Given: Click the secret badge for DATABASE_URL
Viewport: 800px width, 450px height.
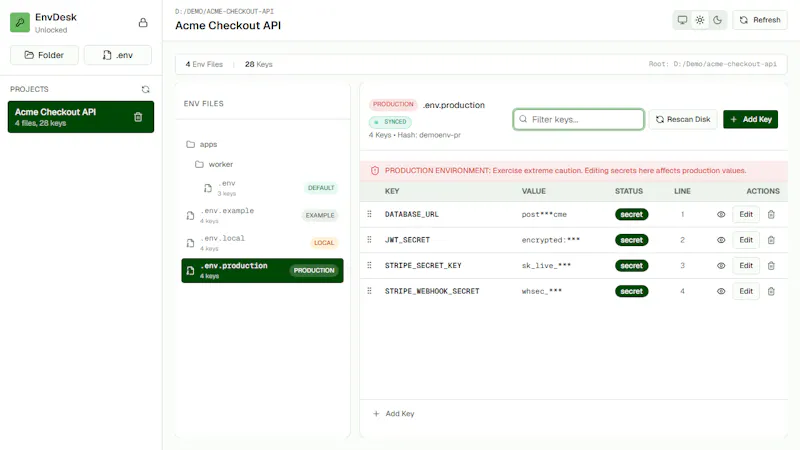Looking at the screenshot, I should click(632, 215).
